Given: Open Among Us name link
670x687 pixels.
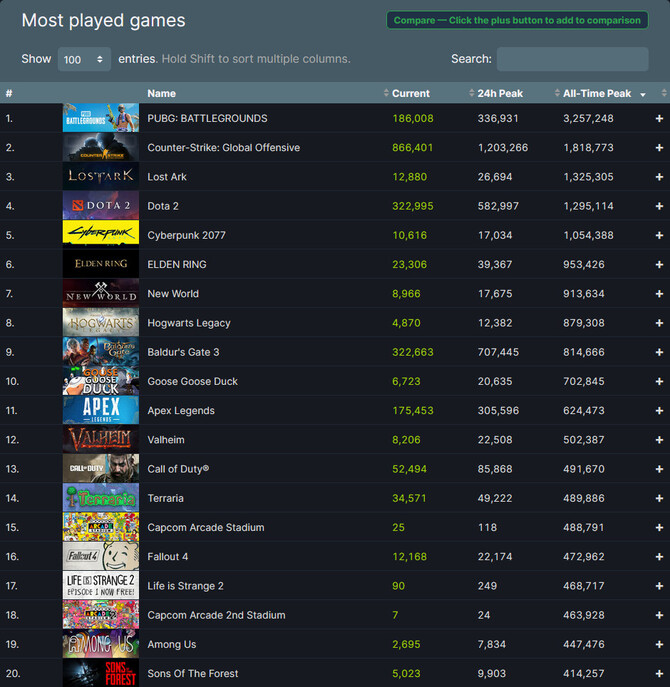Looking at the screenshot, I should [x=172, y=645].
